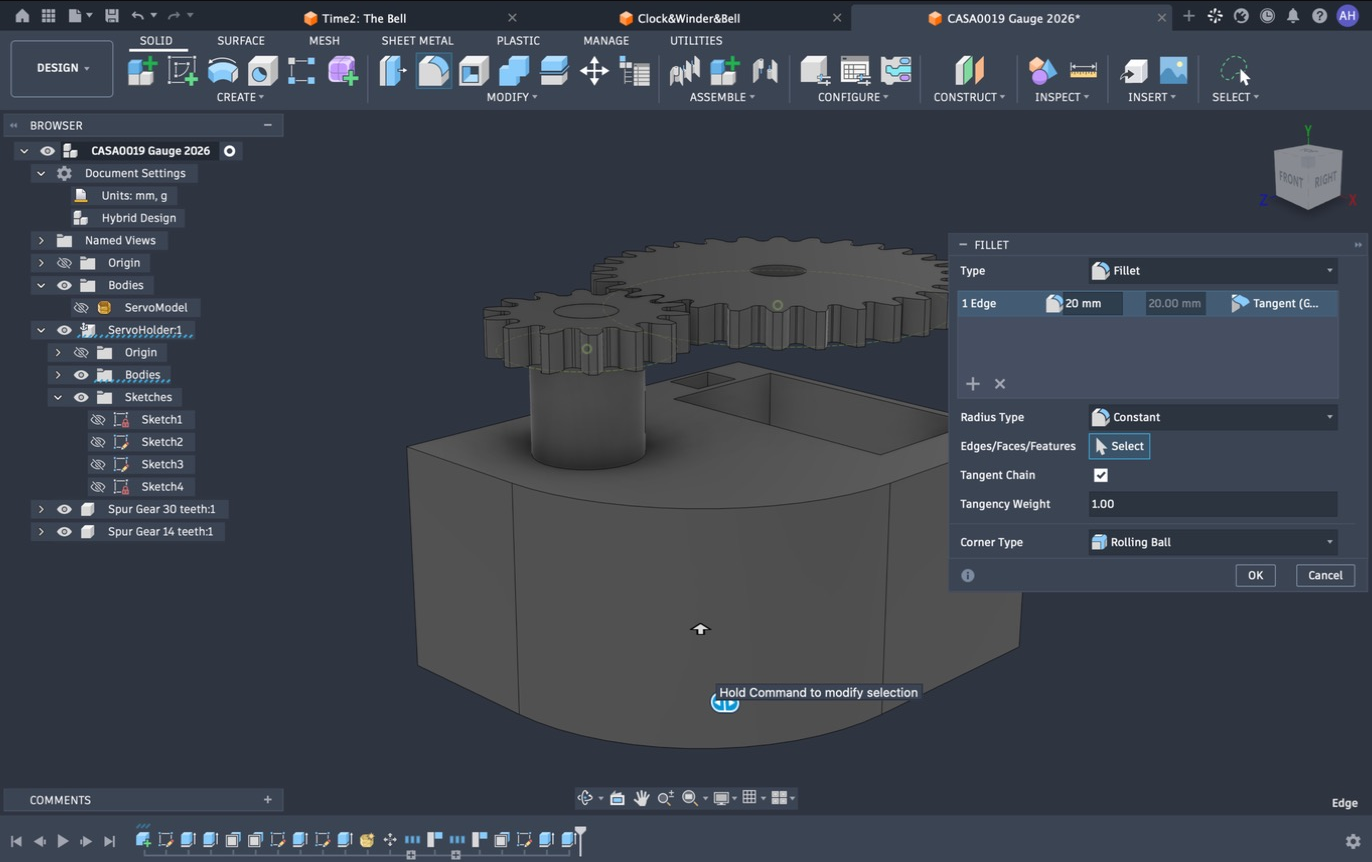Expand the Named Views folder

click(41, 240)
